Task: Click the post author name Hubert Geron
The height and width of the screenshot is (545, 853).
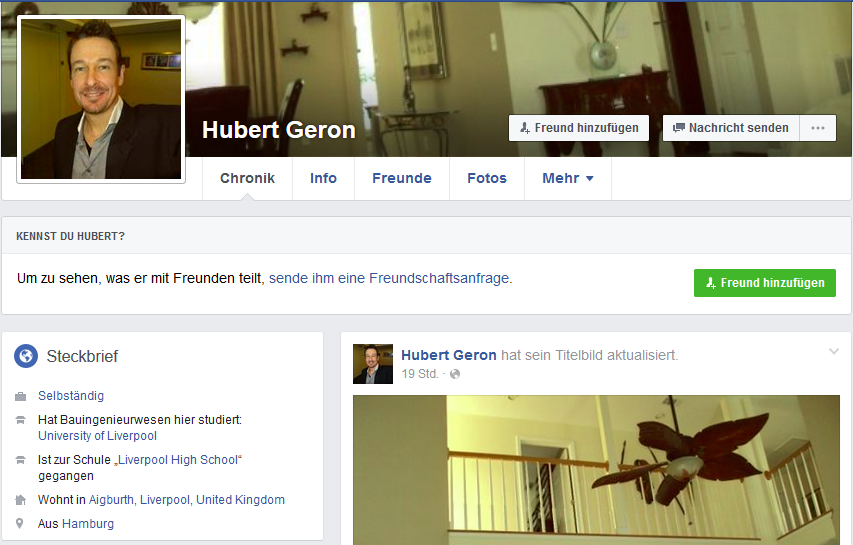Action: pyautogui.click(x=449, y=355)
